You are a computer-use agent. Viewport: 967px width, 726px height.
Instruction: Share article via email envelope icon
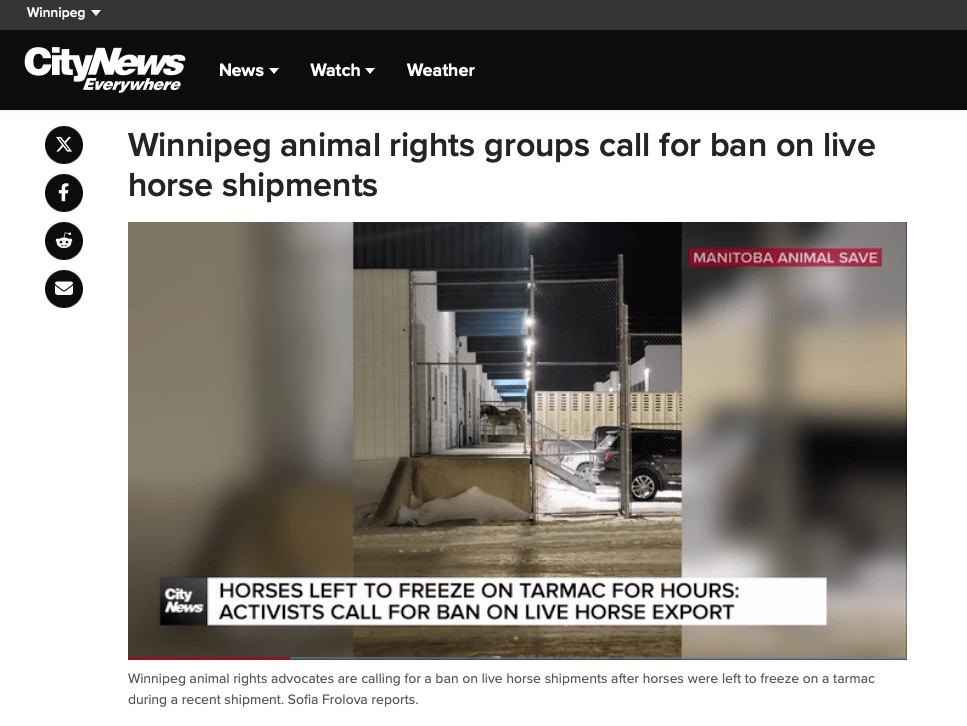[64, 289]
